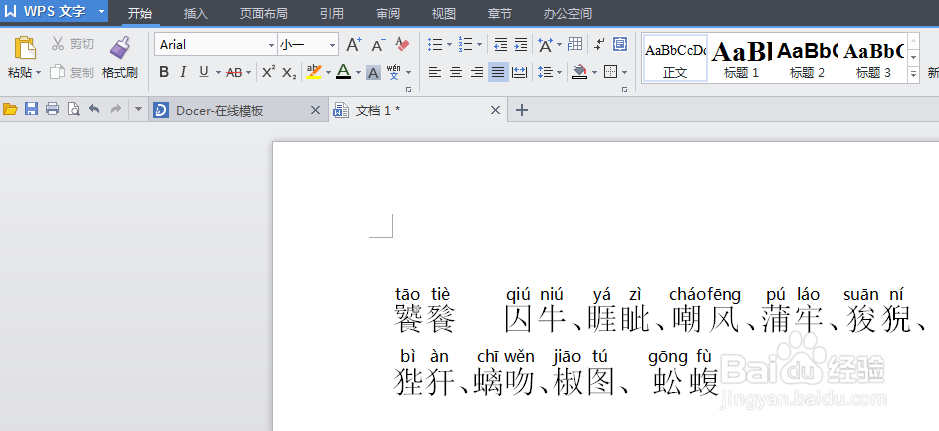Screen dimensions: 939x431
Task: Expand the bullet list dropdown arrow
Action: click(x=449, y=44)
